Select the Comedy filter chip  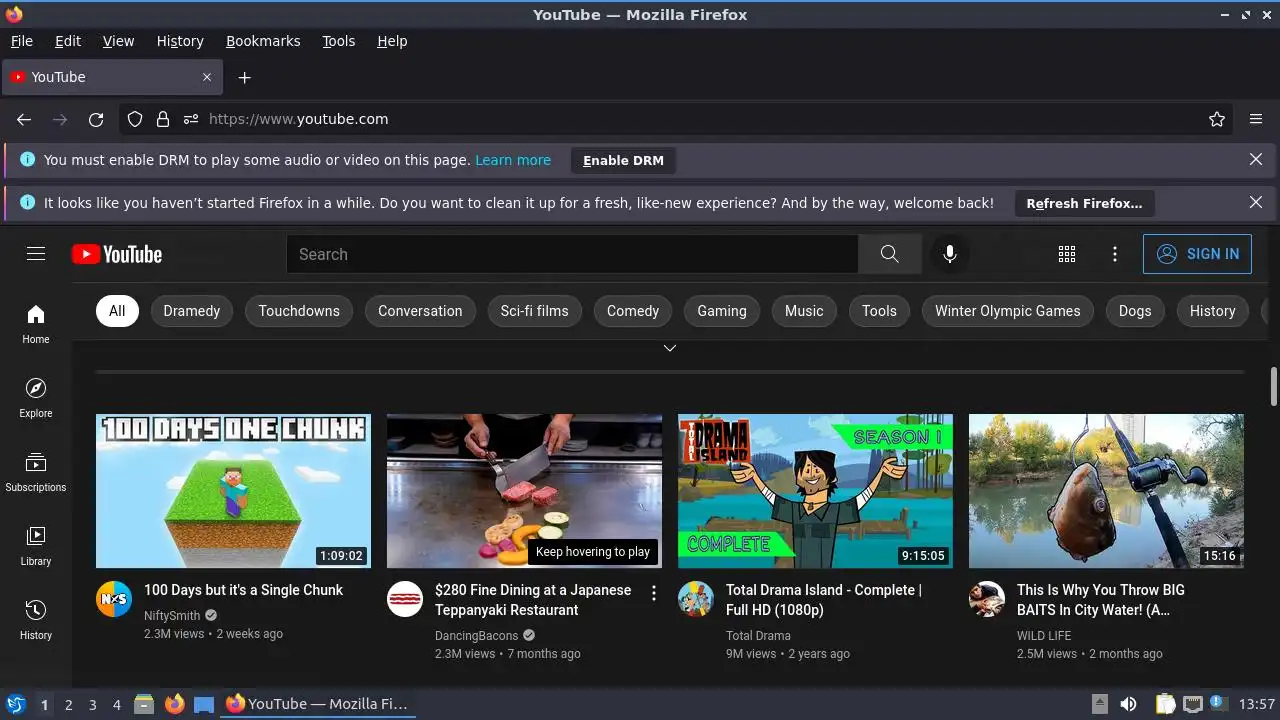[x=633, y=311]
